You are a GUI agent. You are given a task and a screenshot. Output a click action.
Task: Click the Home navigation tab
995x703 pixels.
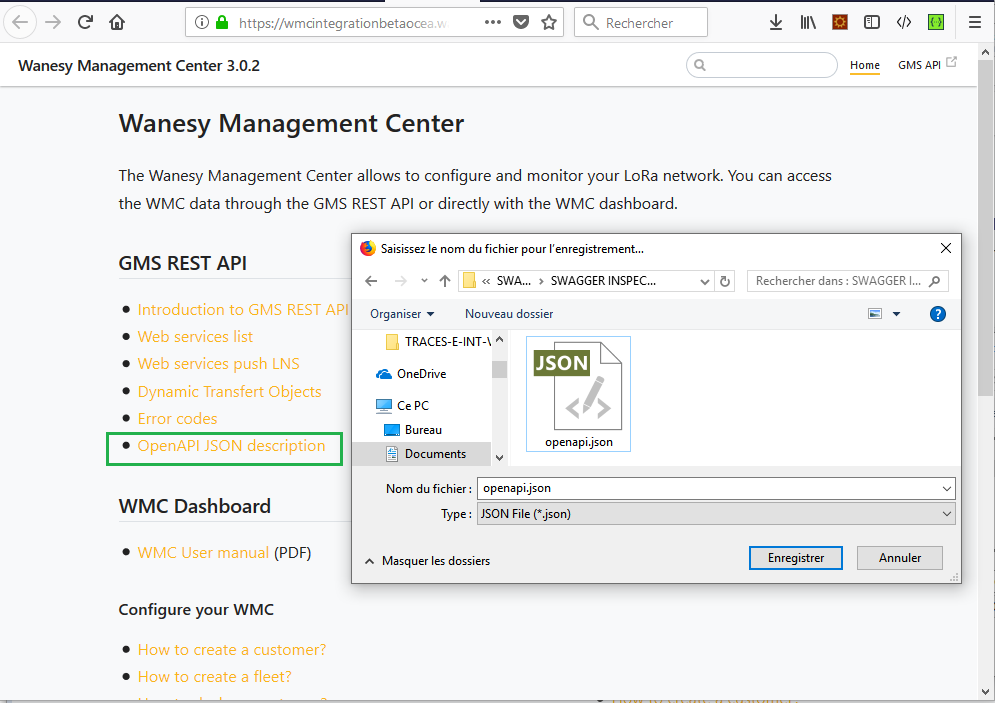coord(864,65)
